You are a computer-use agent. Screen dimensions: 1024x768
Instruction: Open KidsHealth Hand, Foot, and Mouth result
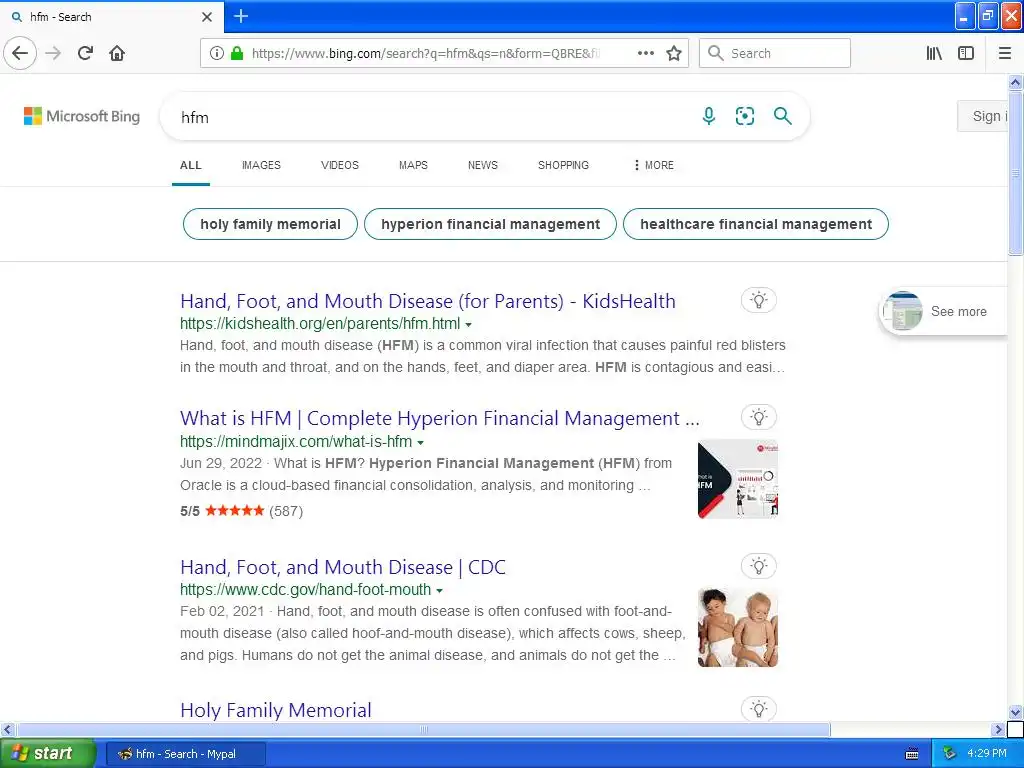428,301
